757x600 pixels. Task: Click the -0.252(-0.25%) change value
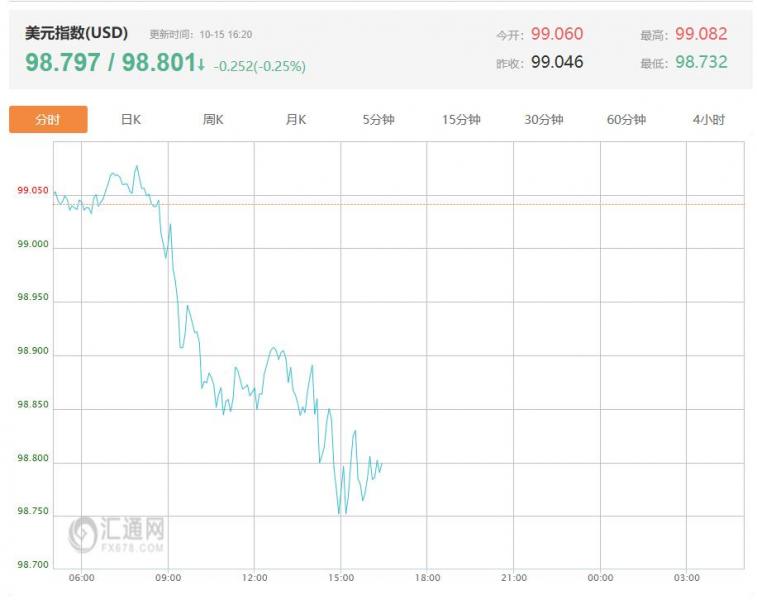click(x=260, y=67)
